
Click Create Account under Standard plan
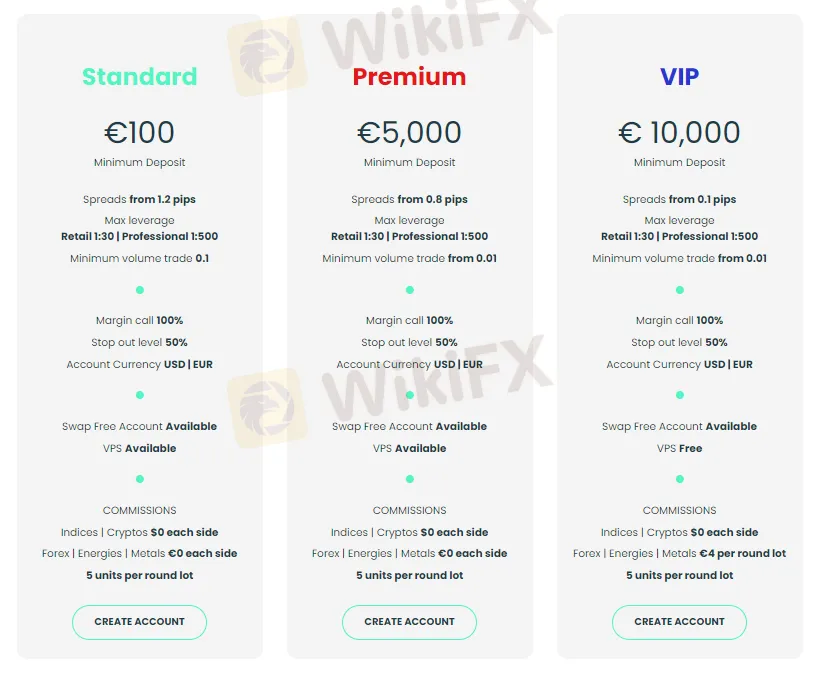click(x=139, y=622)
